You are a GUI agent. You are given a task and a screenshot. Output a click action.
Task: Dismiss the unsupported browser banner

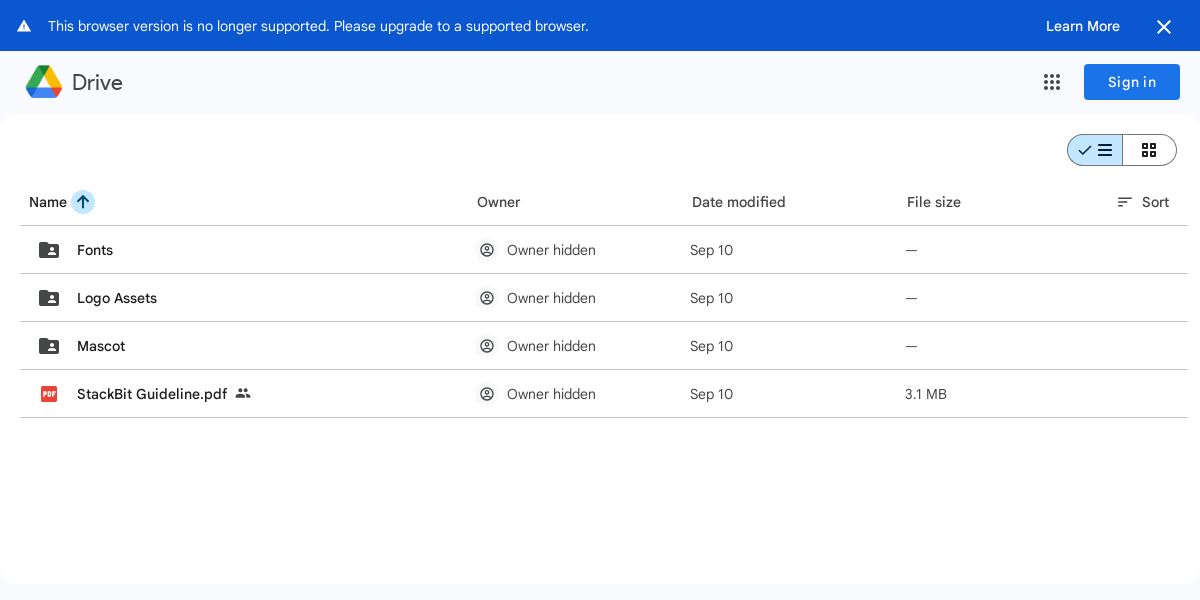(1164, 27)
